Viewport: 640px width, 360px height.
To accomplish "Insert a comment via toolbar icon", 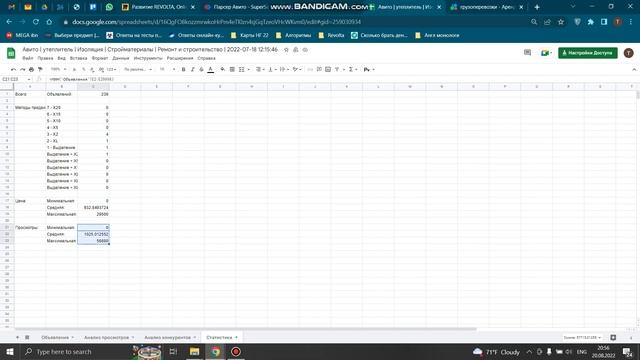I will [319, 69].
